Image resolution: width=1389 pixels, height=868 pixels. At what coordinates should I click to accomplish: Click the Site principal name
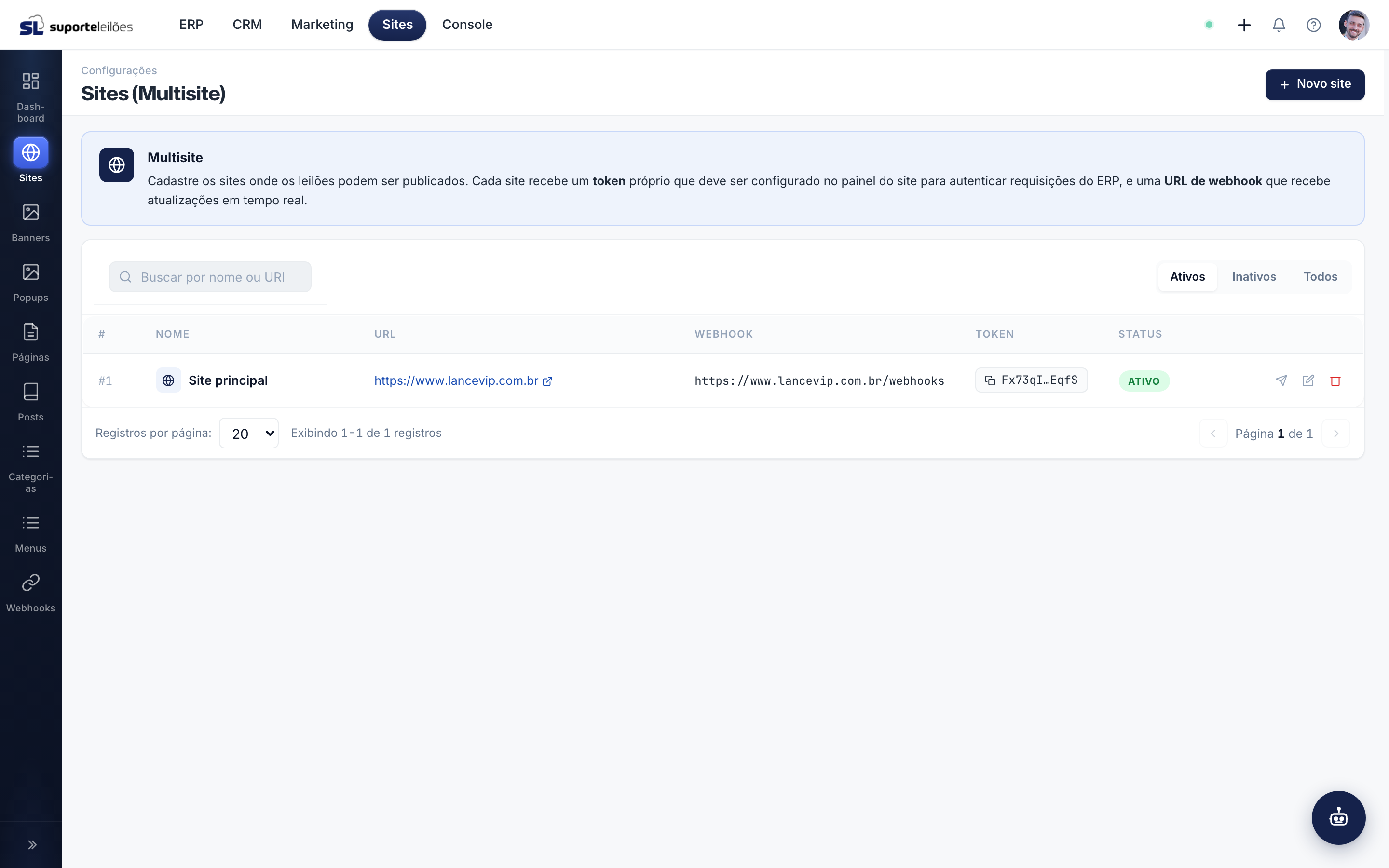click(228, 380)
